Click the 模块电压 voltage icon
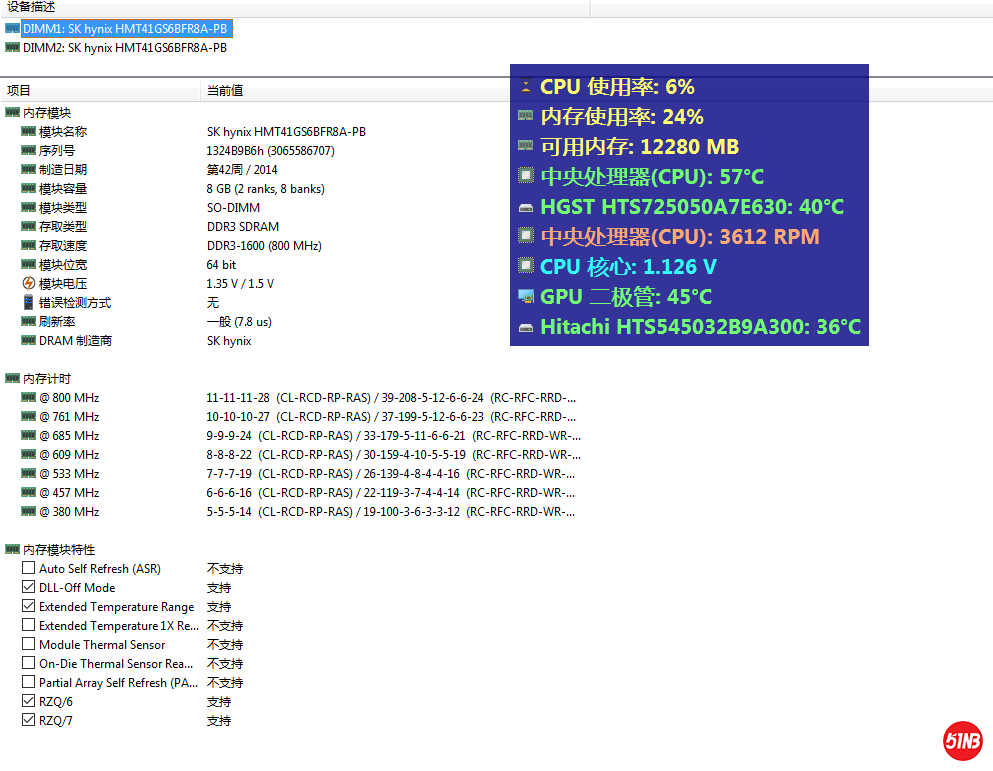993x771 pixels. (29, 284)
